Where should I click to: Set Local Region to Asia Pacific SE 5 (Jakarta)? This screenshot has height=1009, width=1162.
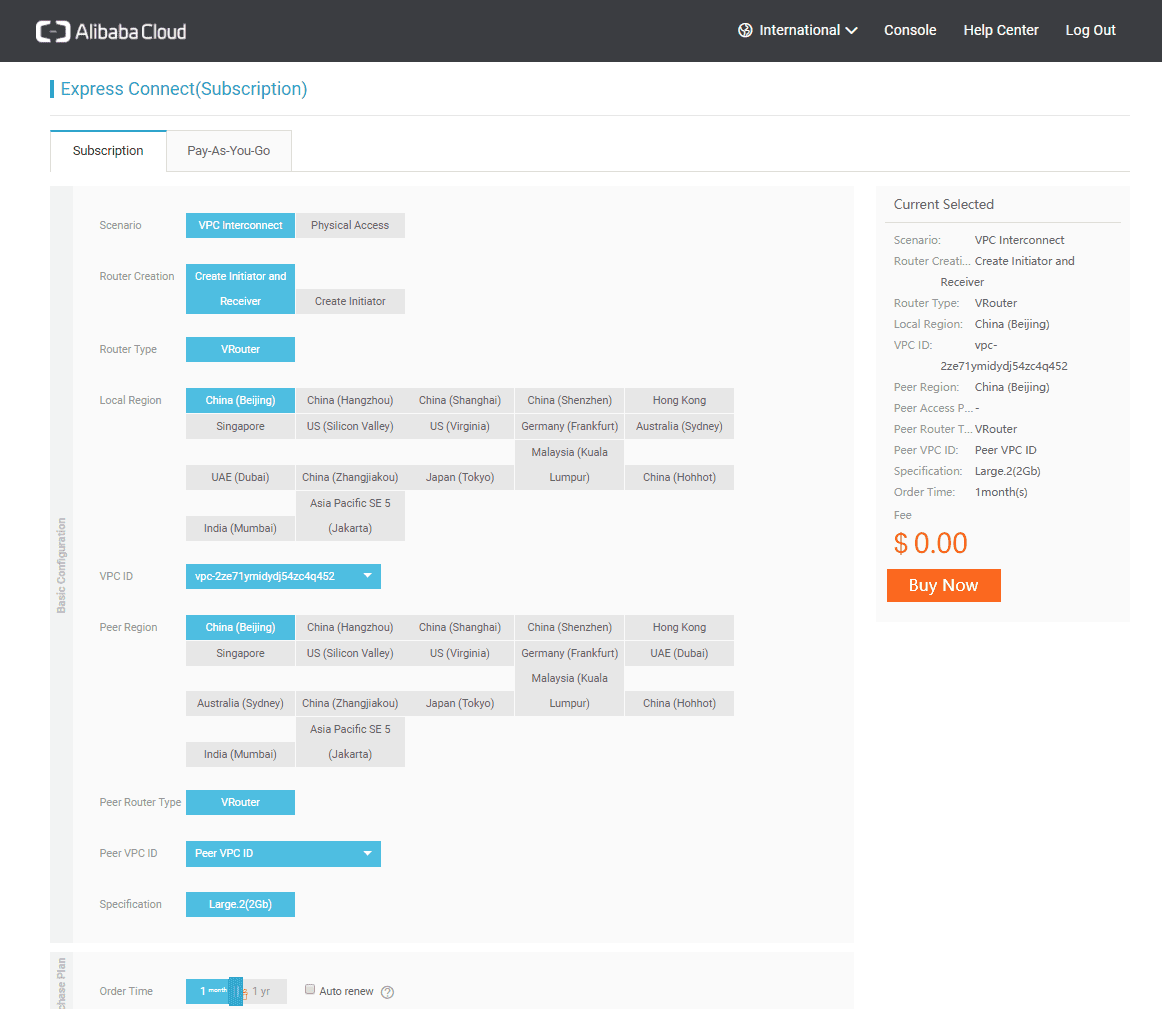350,516
